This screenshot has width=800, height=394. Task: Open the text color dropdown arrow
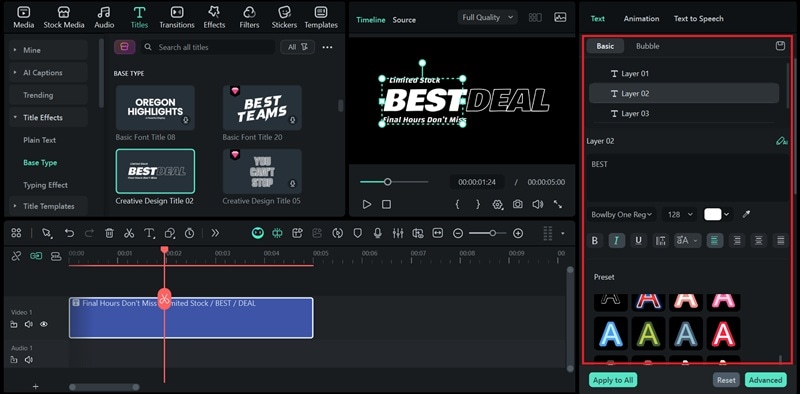tap(727, 214)
